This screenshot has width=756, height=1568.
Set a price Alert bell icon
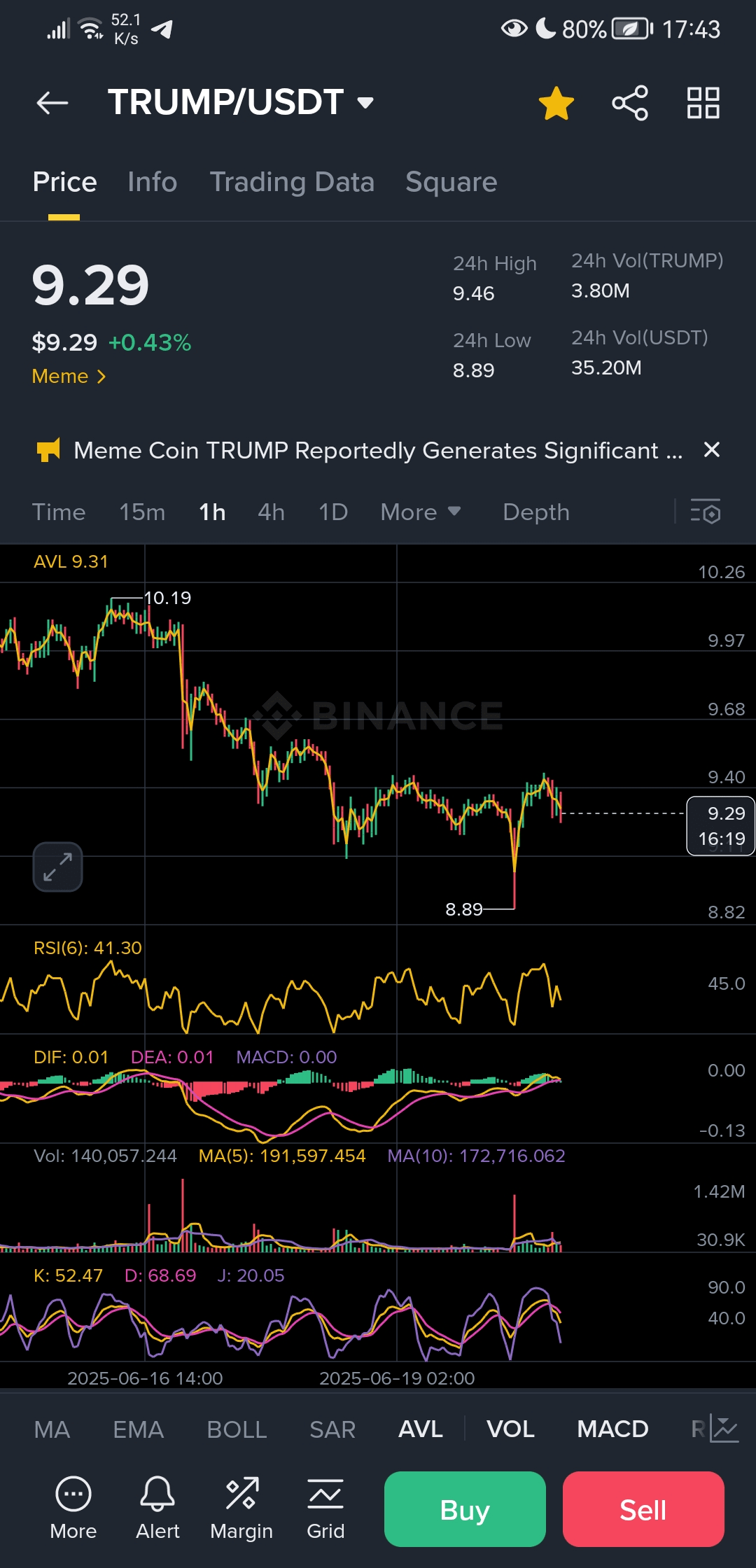(157, 1508)
